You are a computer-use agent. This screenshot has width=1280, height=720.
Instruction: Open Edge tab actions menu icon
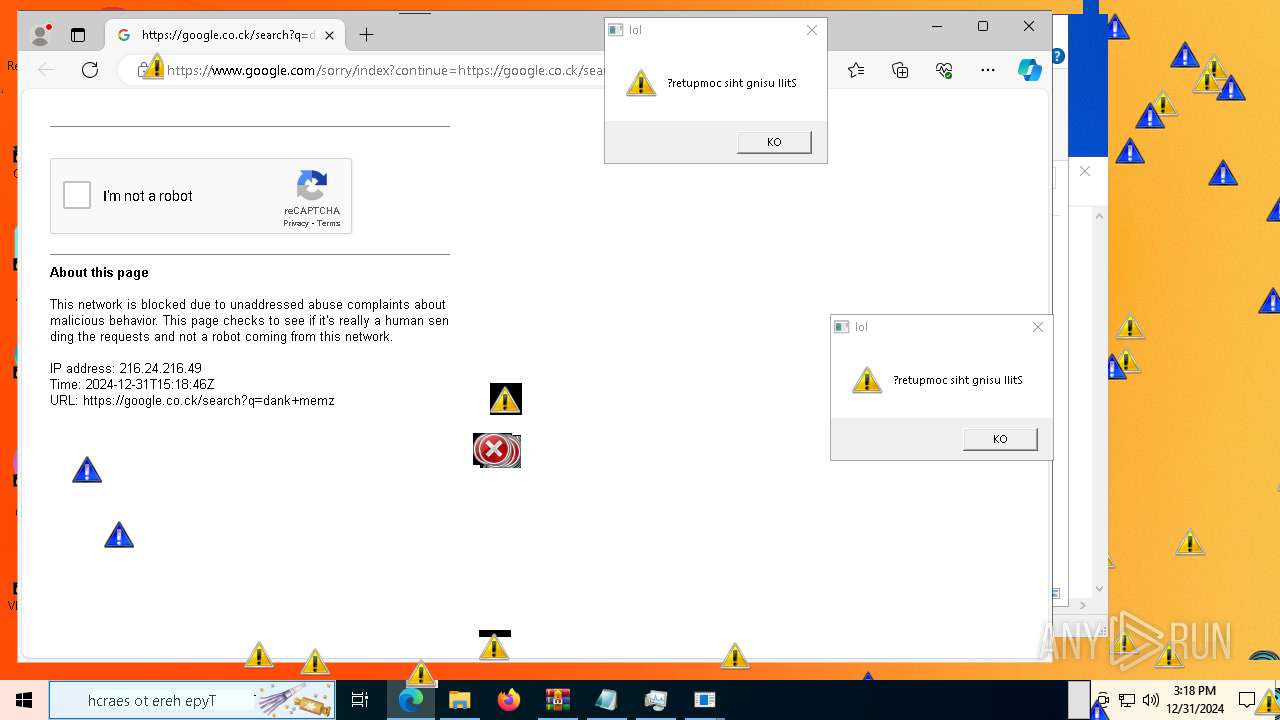point(78,35)
